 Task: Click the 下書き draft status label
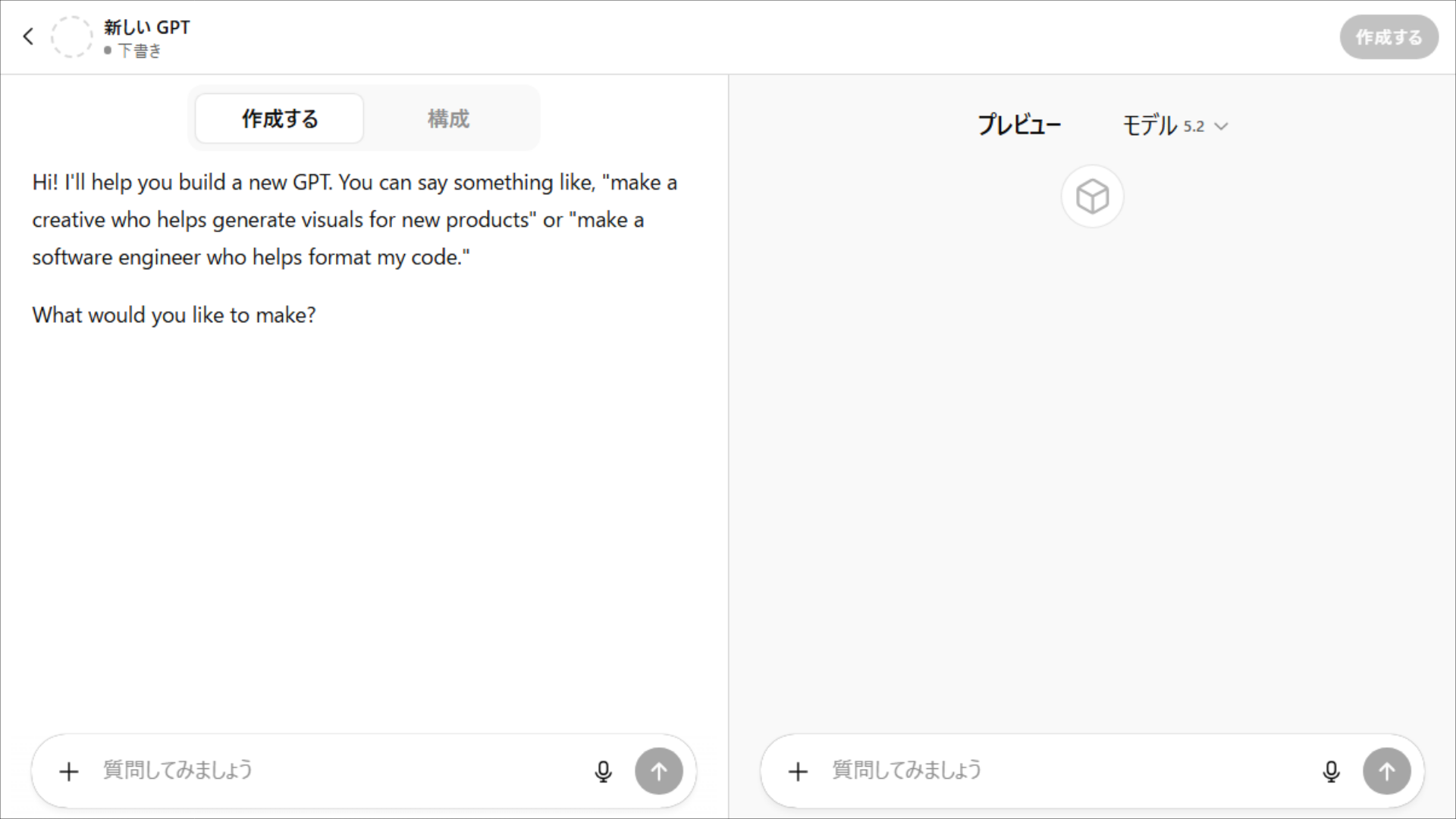[140, 52]
